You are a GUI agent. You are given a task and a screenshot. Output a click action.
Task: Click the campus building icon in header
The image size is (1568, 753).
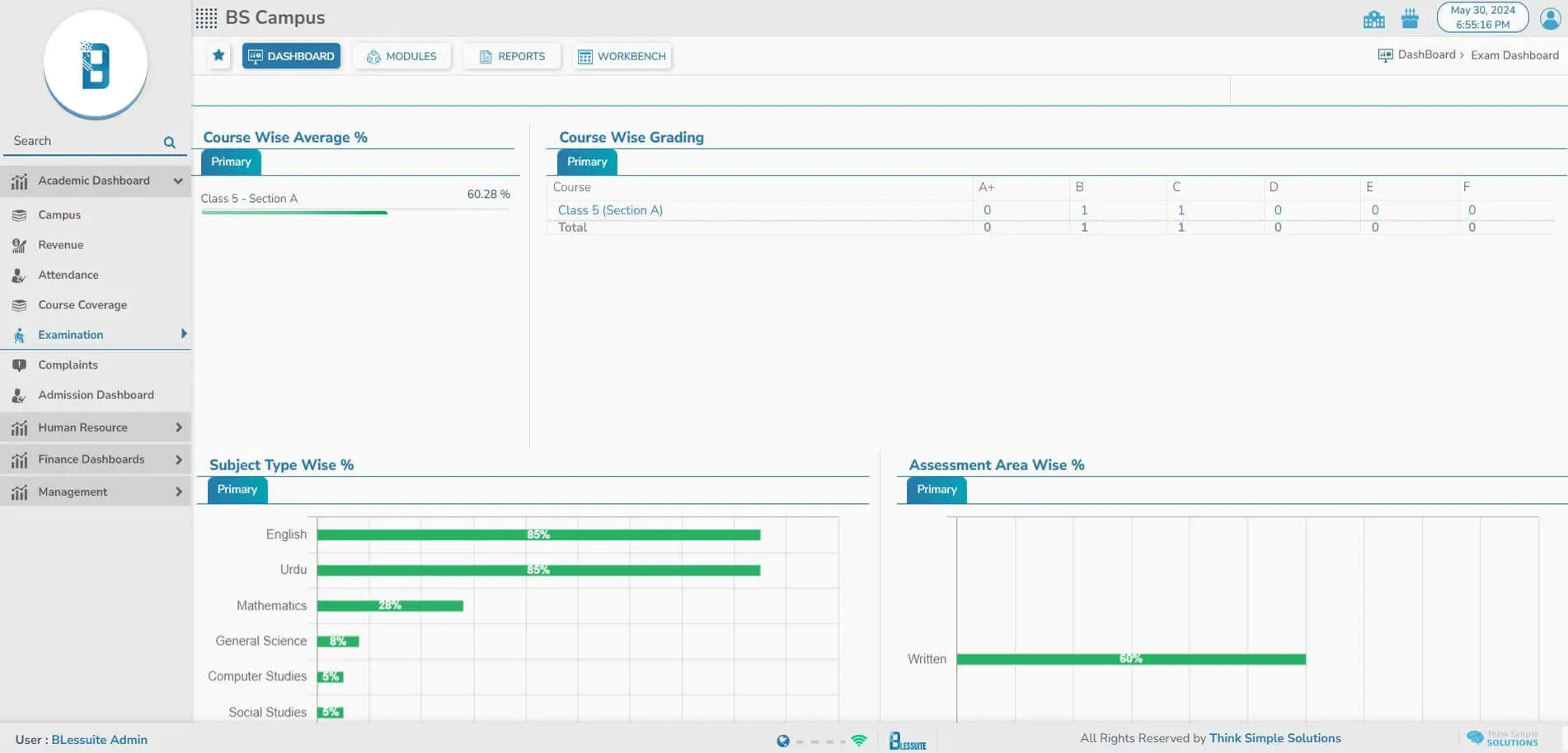[x=1373, y=19]
